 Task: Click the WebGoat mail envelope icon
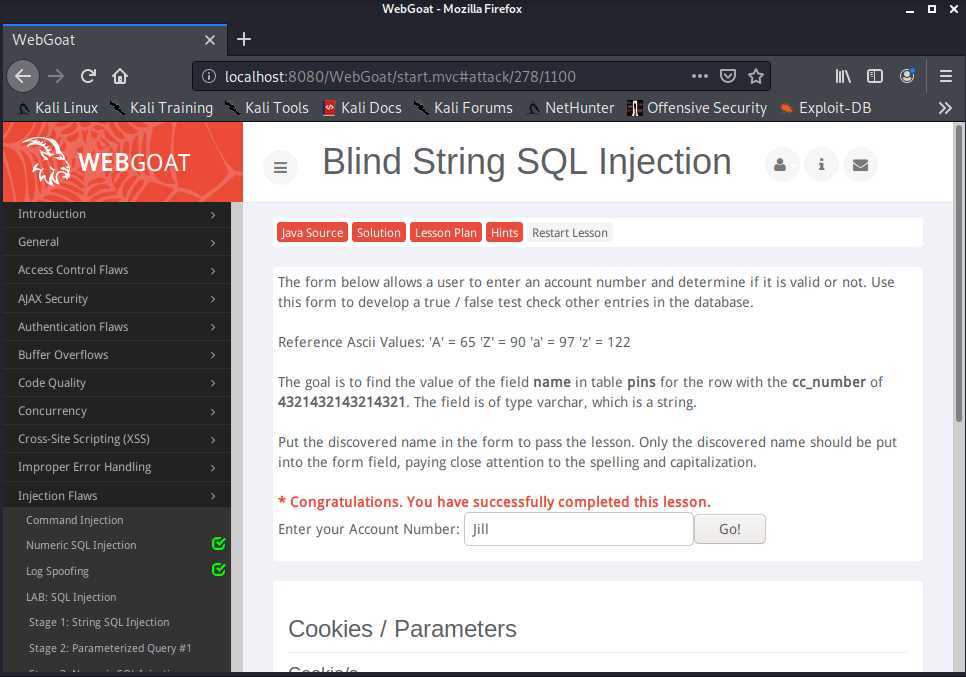(861, 164)
